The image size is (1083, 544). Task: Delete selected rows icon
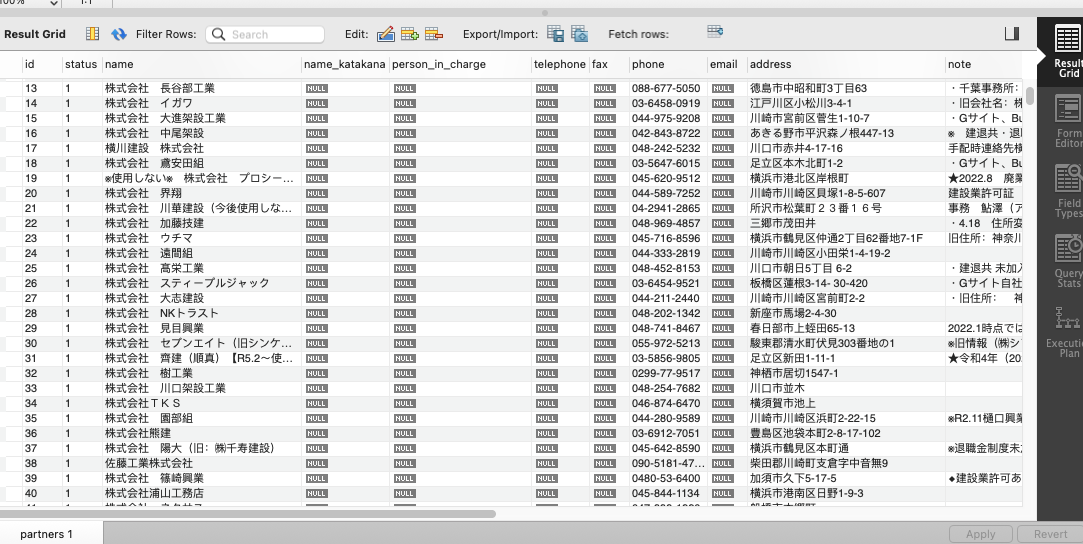click(434, 34)
